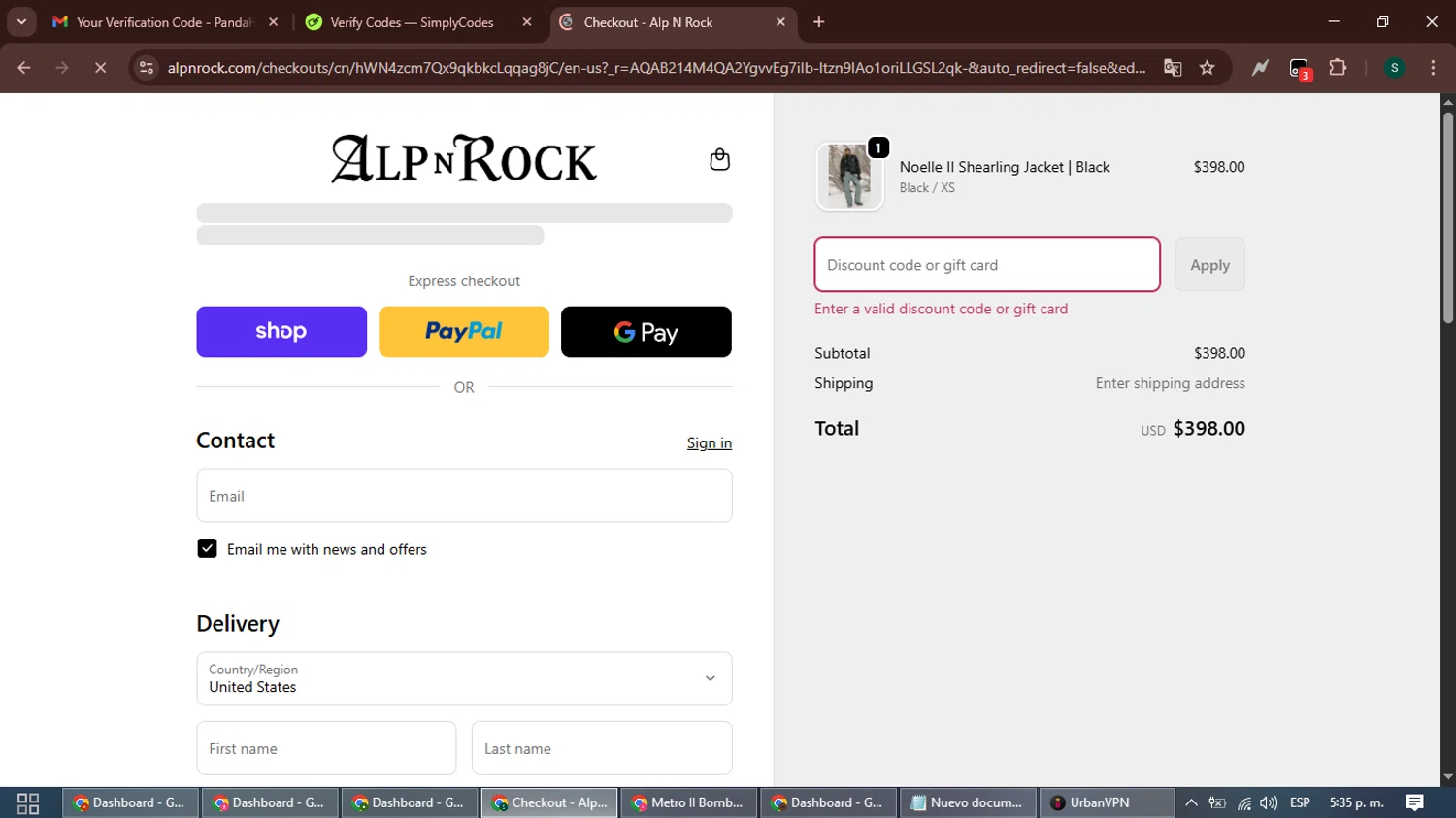Open the notification center icon
Viewport: 1456px width, 818px height.
(x=1414, y=803)
